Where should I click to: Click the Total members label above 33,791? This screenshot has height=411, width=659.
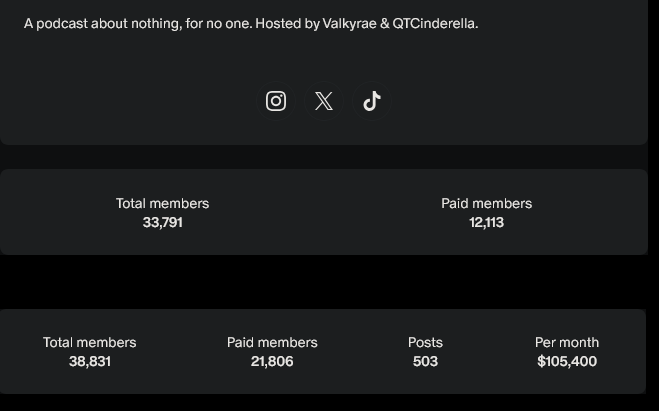[x=162, y=203]
